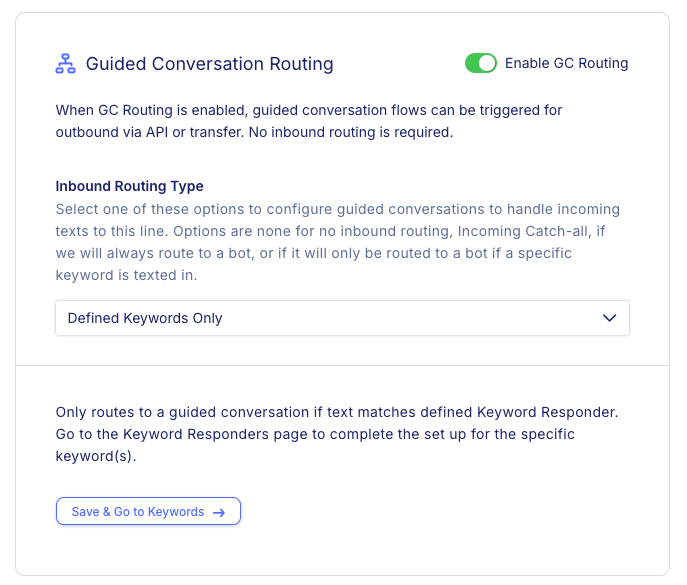Click the "outbound via API or transfer" text line

149,132
